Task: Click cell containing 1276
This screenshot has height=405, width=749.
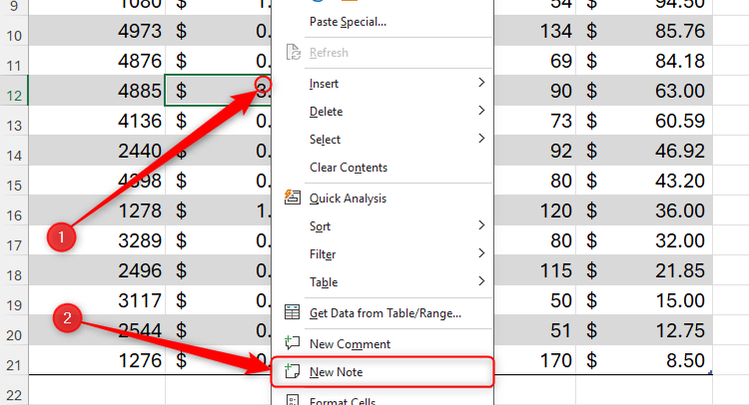Action: pos(97,360)
